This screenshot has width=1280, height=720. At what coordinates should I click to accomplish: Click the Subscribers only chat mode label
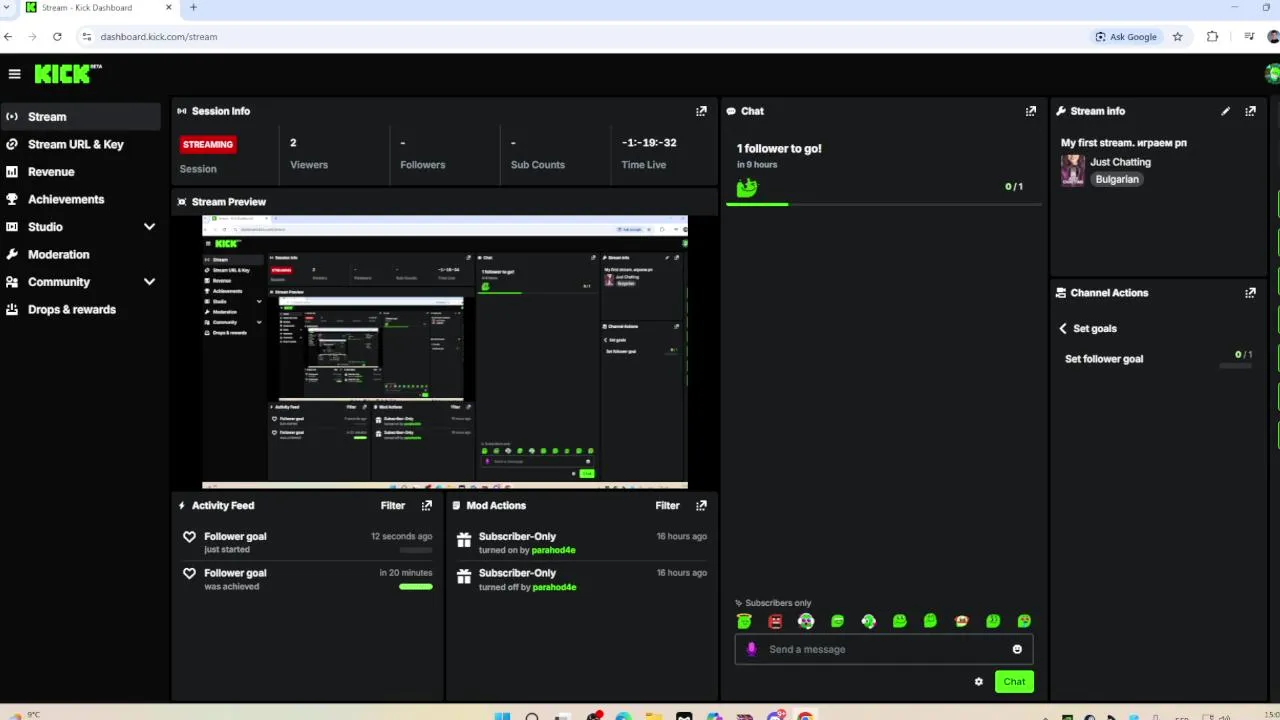(778, 603)
